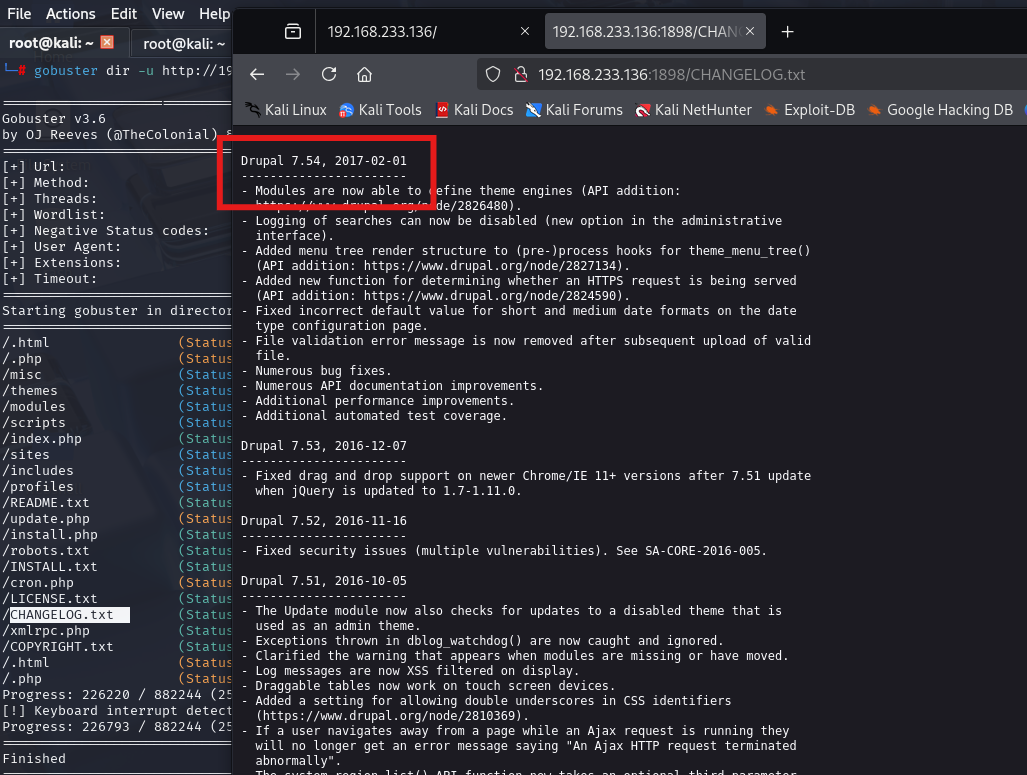The image size is (1027, 775).
Task: Open the terminal Help menu
Action: (x=214, y=14)
